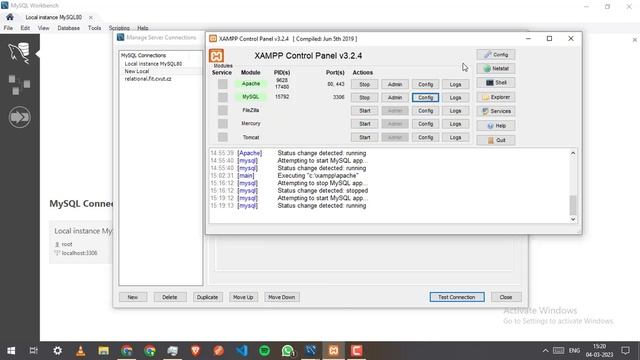Open notification center in the system tray
Viewport: 640px width, 360px height.
tap(625, 351)
